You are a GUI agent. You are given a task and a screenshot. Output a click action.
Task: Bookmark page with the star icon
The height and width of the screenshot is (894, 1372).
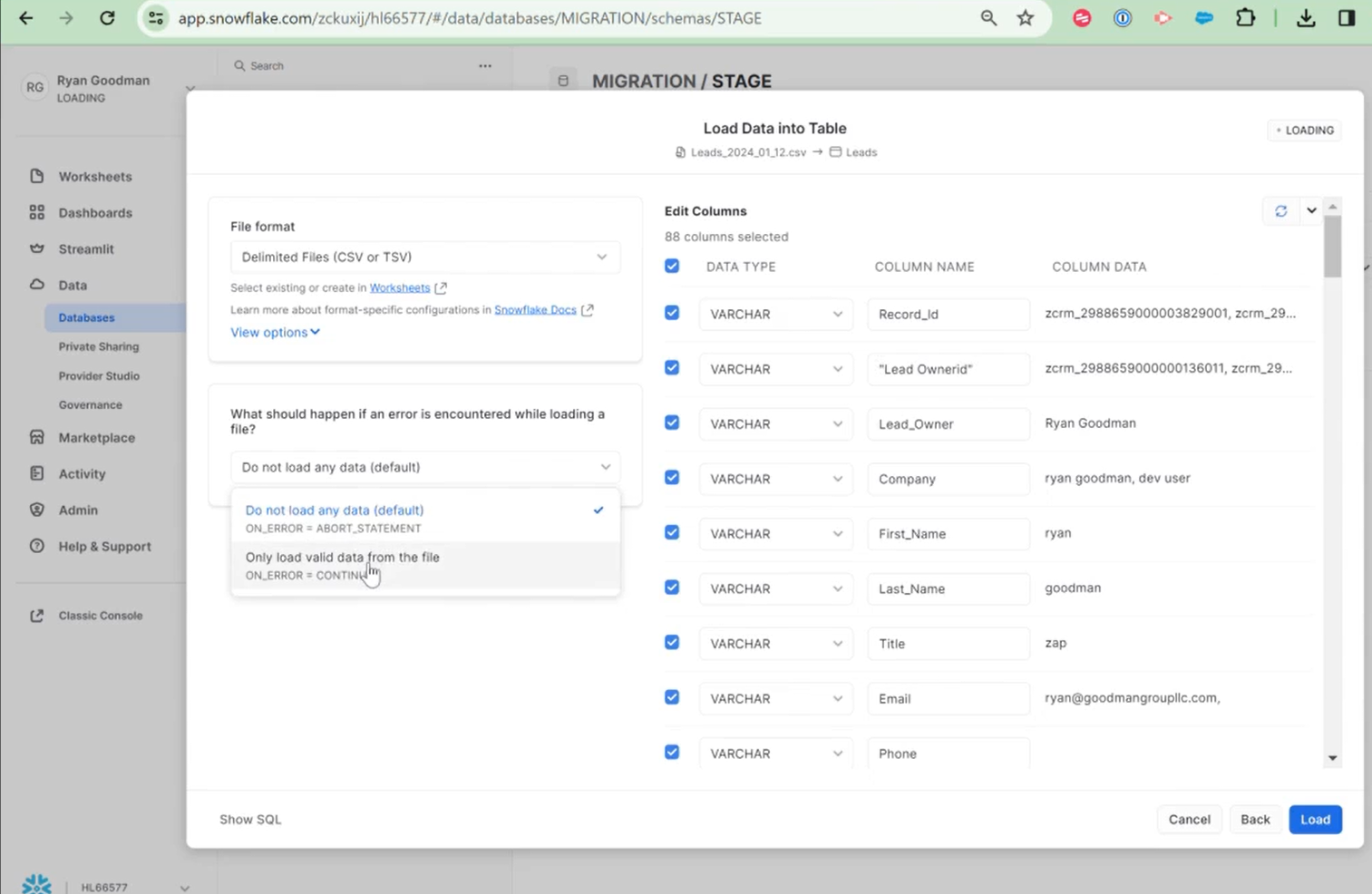(1026, 18)
